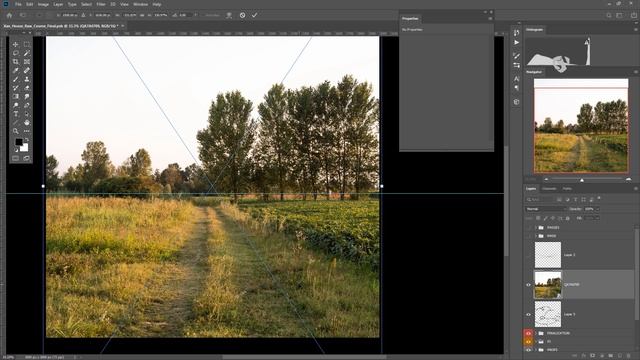Create a new layer via Layers footer

(620, 356)
